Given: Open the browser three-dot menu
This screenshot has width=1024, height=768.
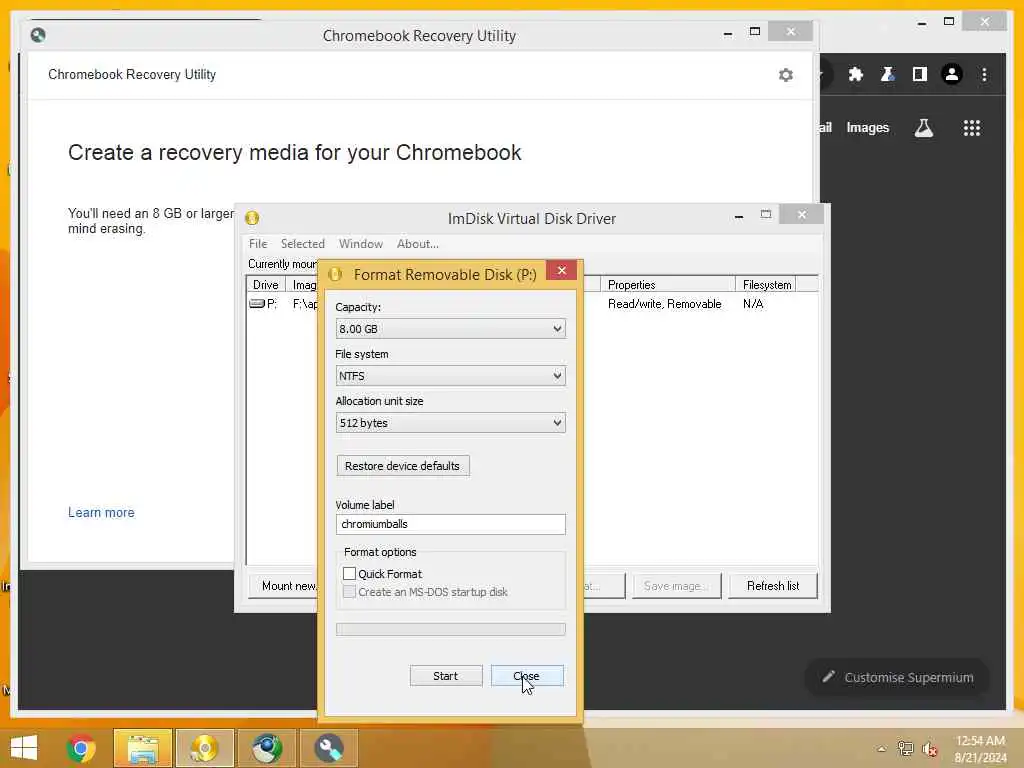Looking at the screenshot, I should (x=984, y=74).
